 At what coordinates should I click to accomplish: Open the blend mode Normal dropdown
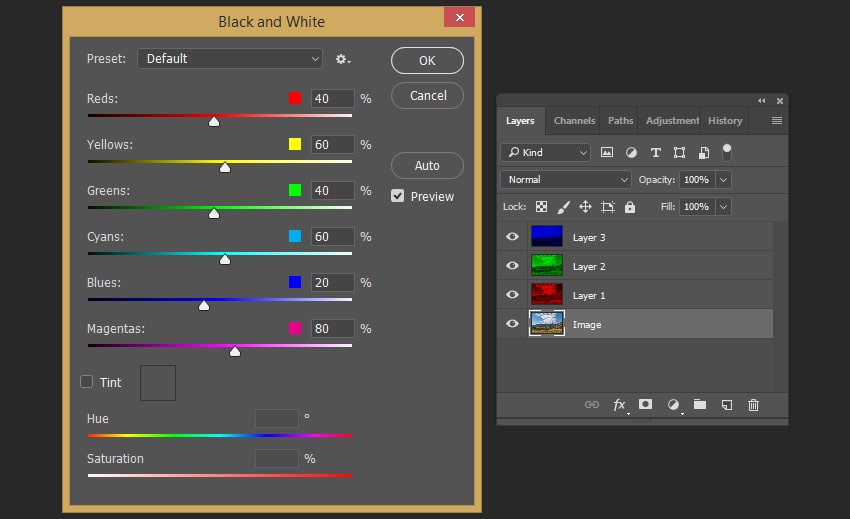pyautogui.click(x=566, y=180)
